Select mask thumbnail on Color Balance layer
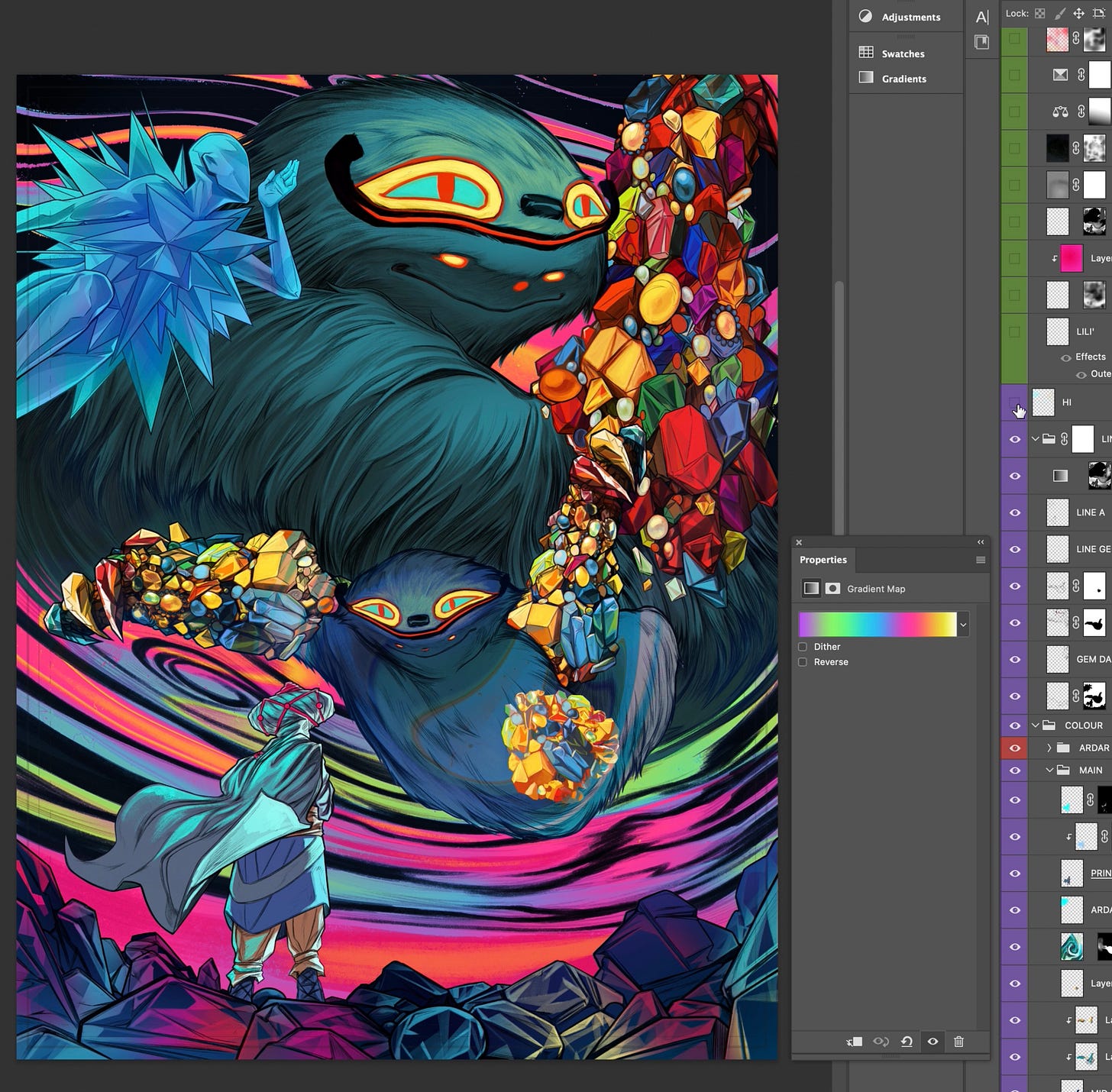 (x=1099, y=111)
